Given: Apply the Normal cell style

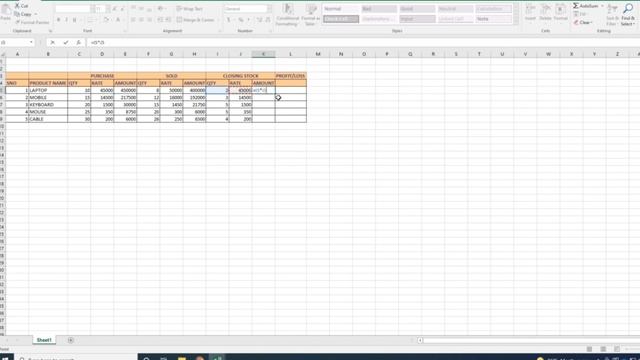Looking at the screenshot, I should coord(341,9).
